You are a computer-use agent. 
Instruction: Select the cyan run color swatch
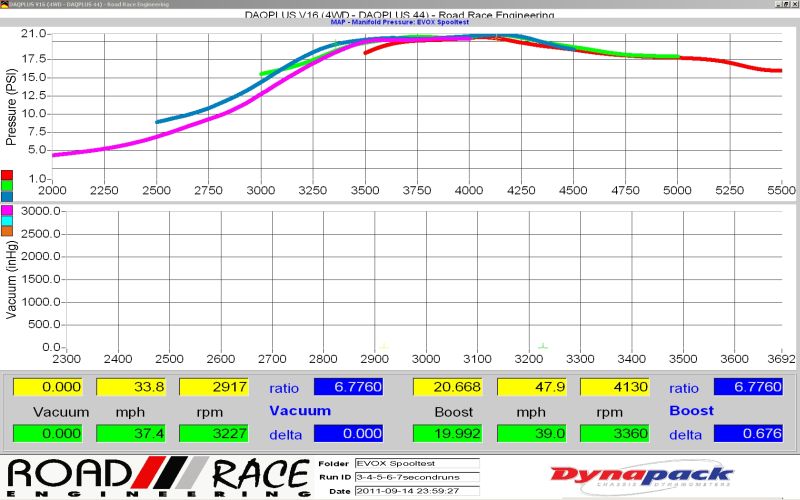(x=7, y=219)
